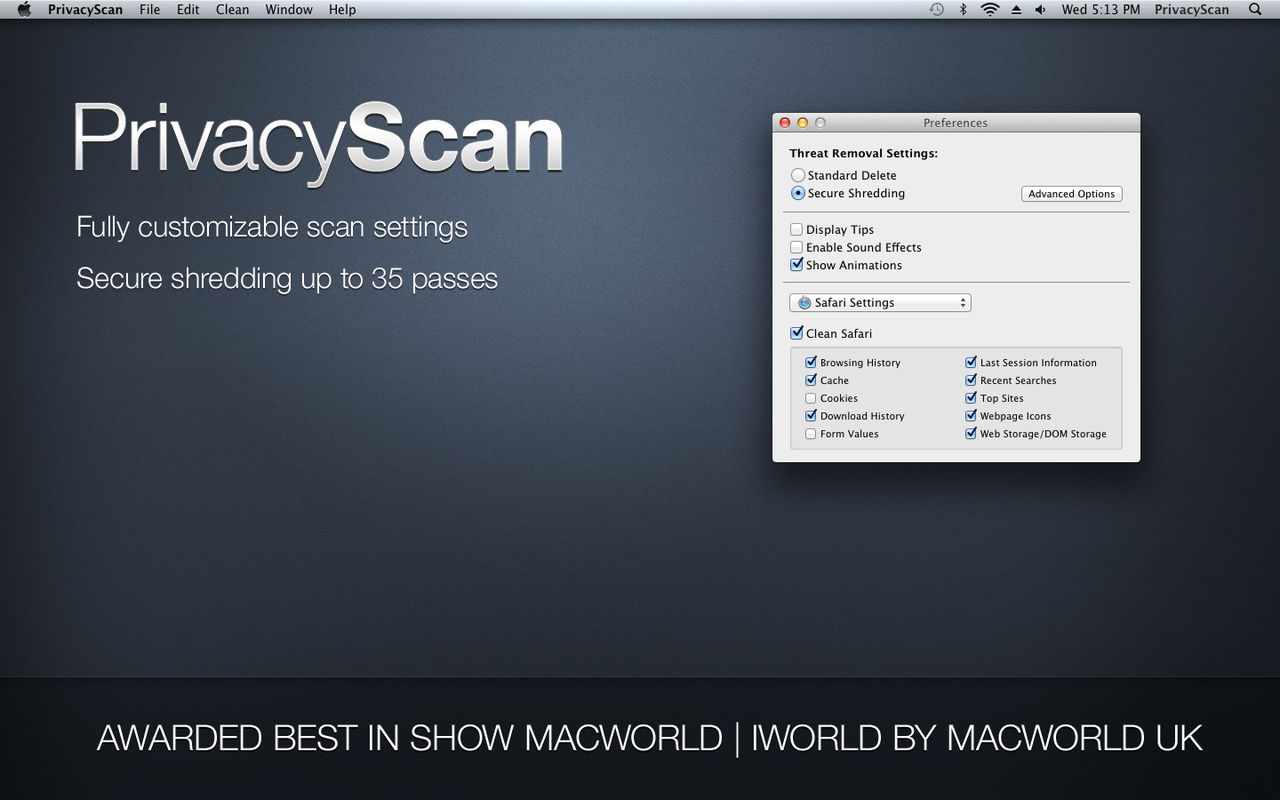Viewport: 1280px width, 800px height.
Task: Click the Preferences window title
Action: tap(955, 123)
